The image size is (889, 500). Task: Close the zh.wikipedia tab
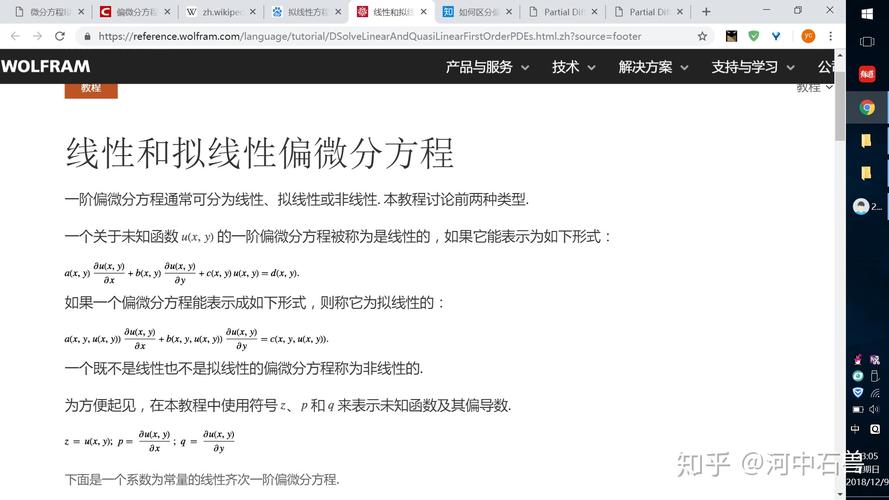[x=252, y=12]
